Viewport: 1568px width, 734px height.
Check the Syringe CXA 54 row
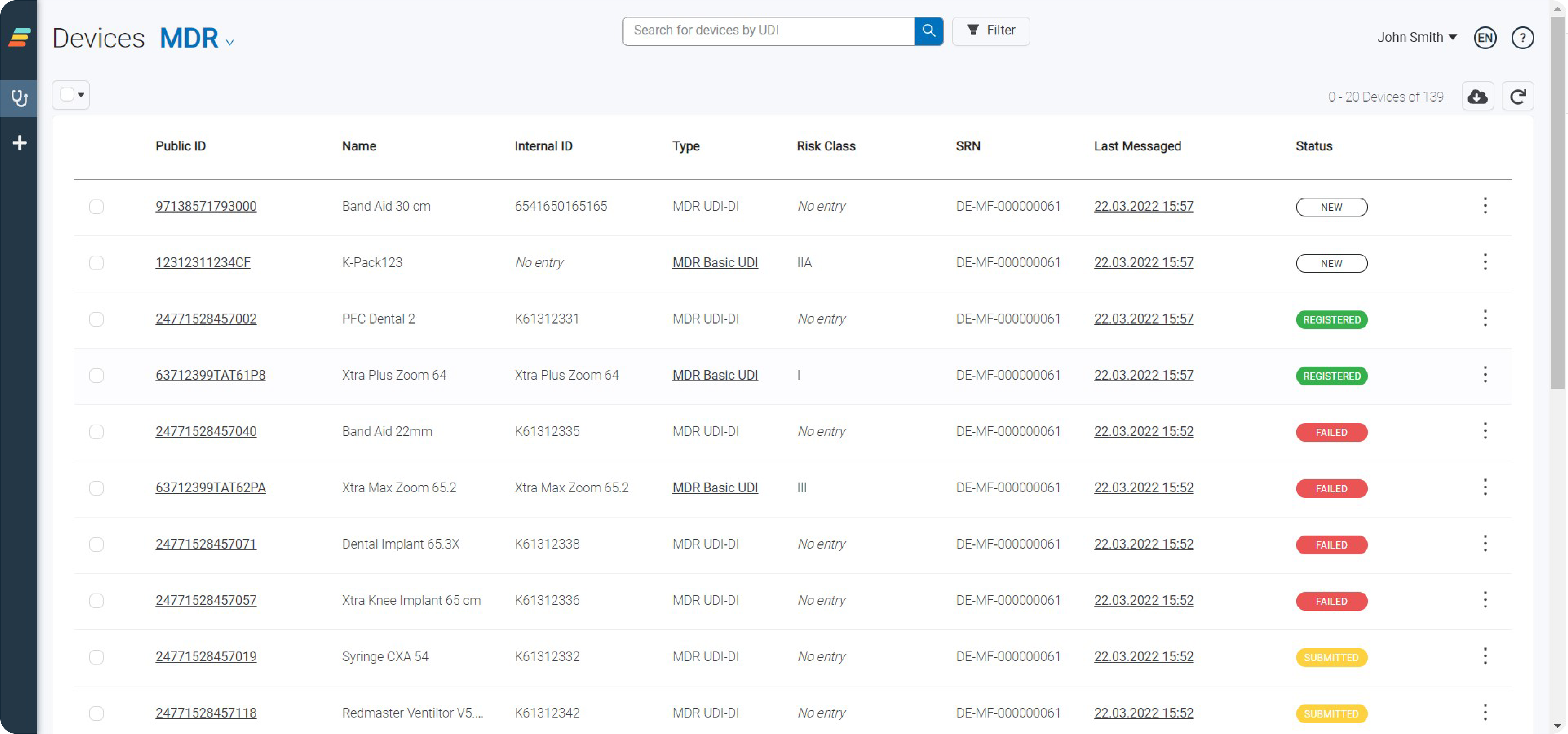click(96, 657)
